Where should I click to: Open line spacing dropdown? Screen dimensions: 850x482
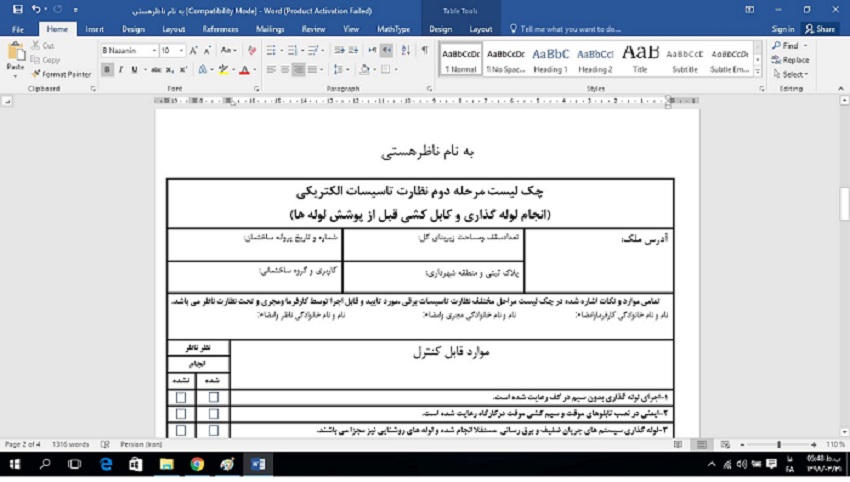[340, 69]
